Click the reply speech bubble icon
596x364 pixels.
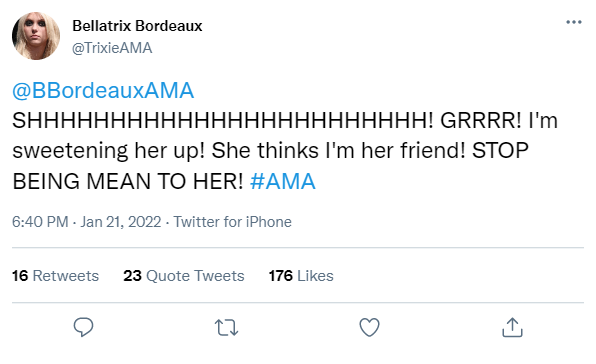coord(83,327)
